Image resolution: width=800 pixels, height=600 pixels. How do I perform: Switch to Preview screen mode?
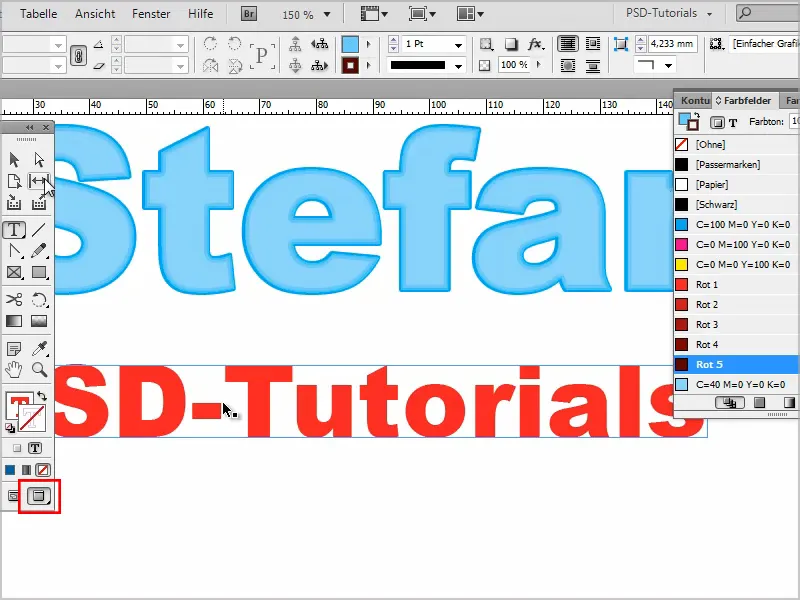(39, 496)
